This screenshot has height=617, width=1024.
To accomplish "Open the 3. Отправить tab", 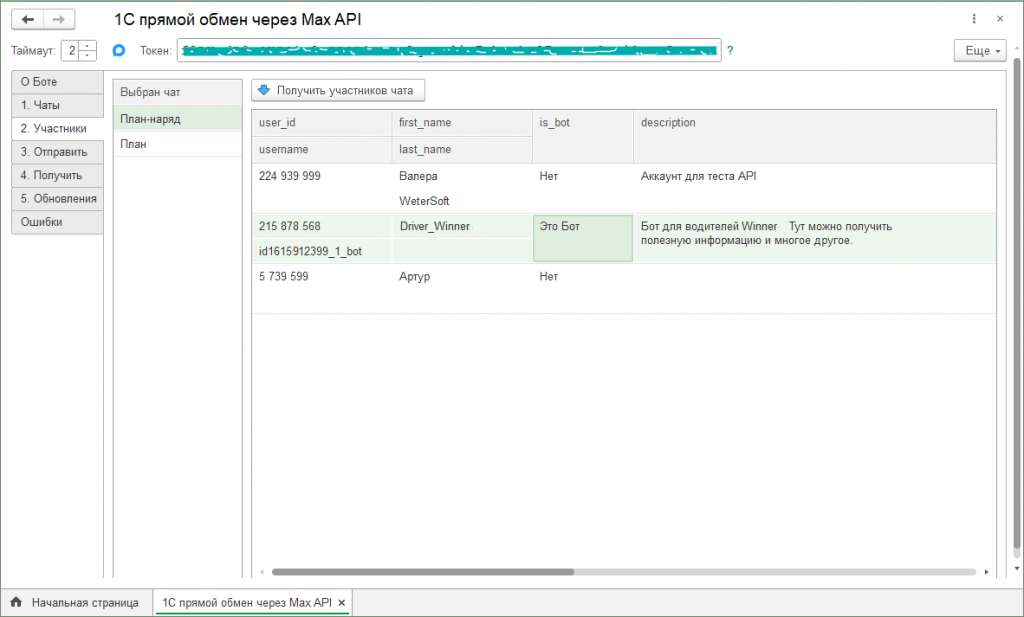I will (x=57, y=152).
